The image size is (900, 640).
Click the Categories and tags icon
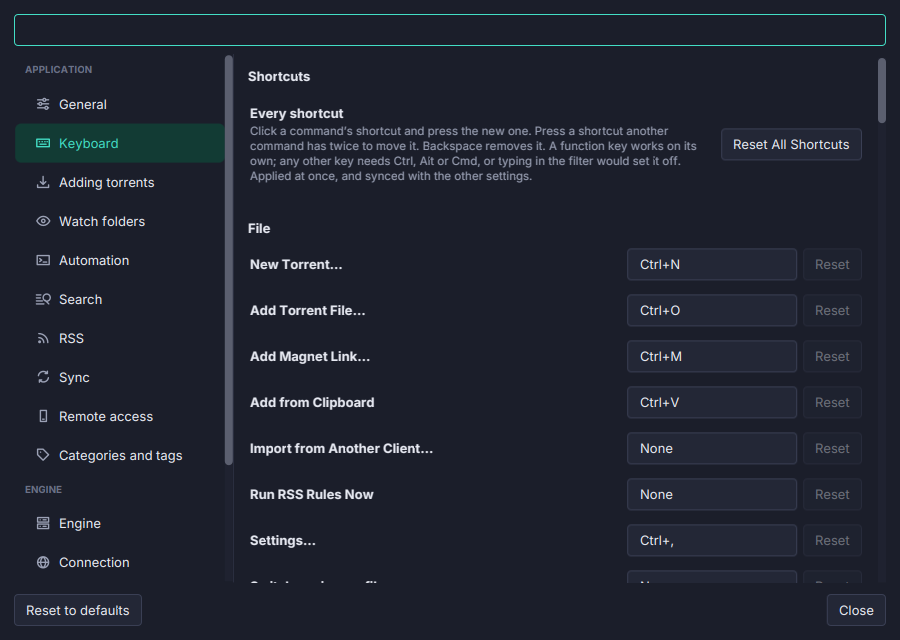tap(43, 455)
